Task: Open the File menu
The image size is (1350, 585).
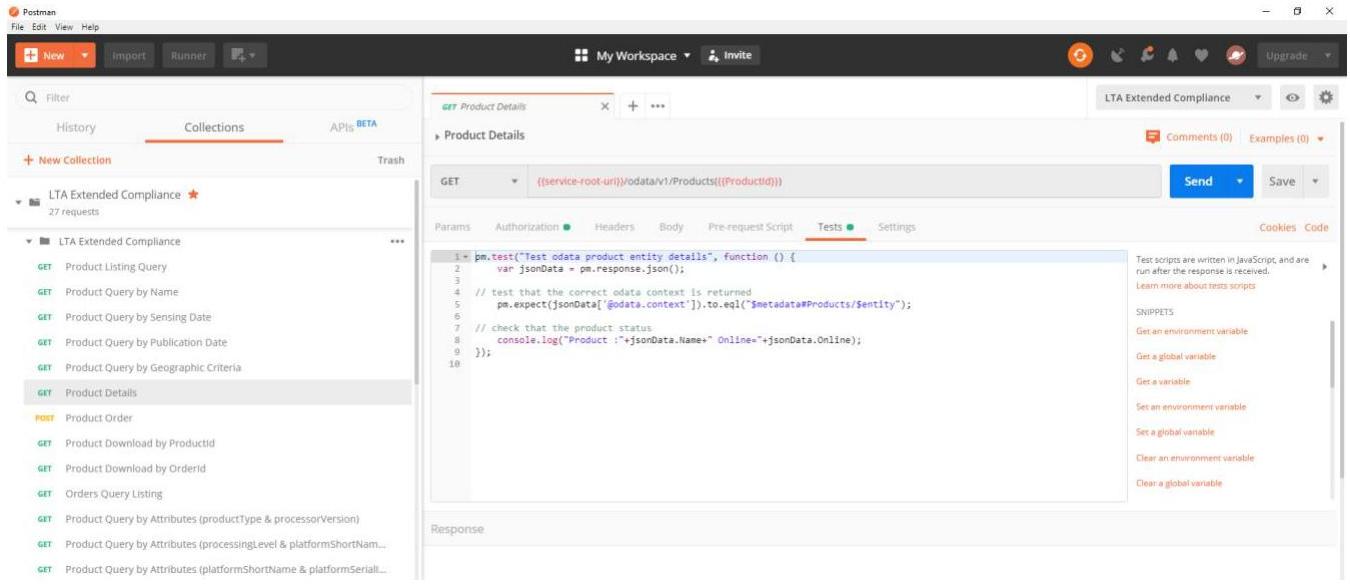Action: tap(17, 26)
